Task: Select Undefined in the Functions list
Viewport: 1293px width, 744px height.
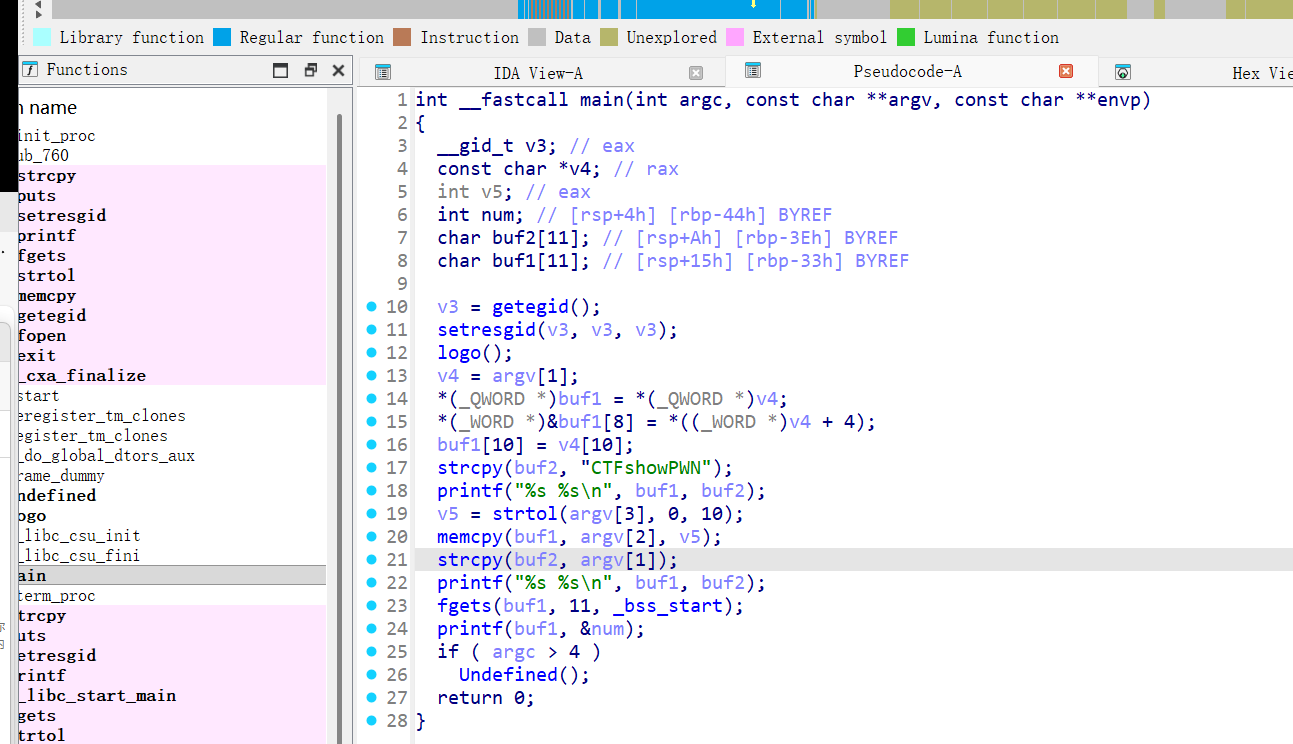Action: coord(171,495)
